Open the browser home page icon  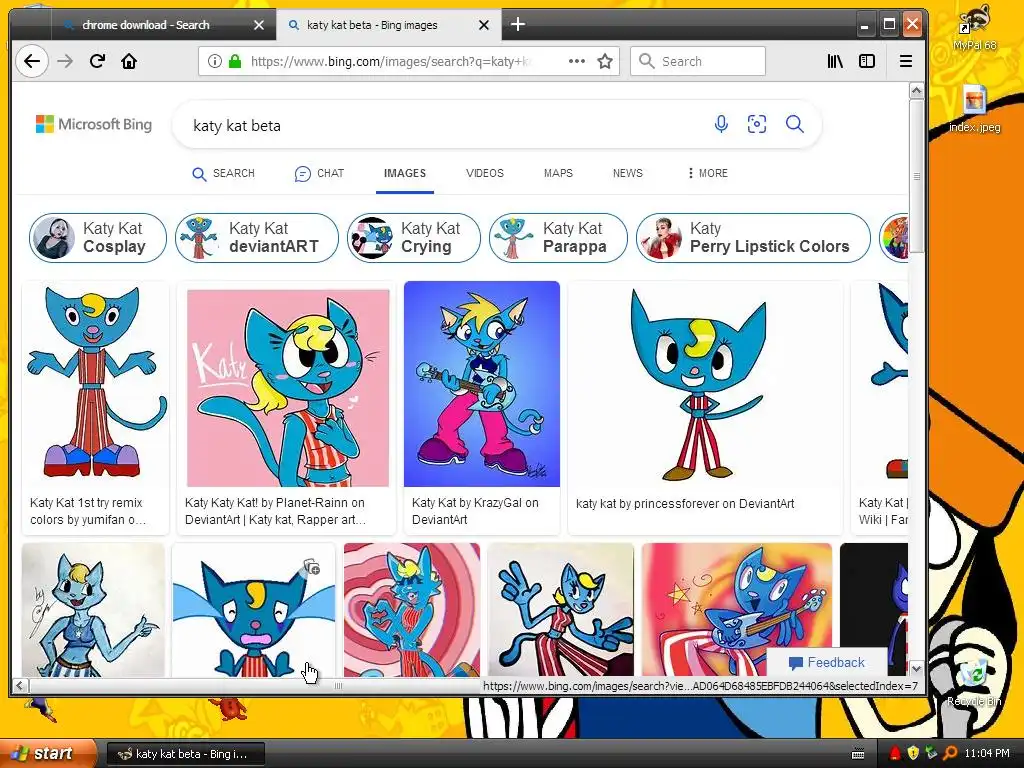[x=129, y=61]
